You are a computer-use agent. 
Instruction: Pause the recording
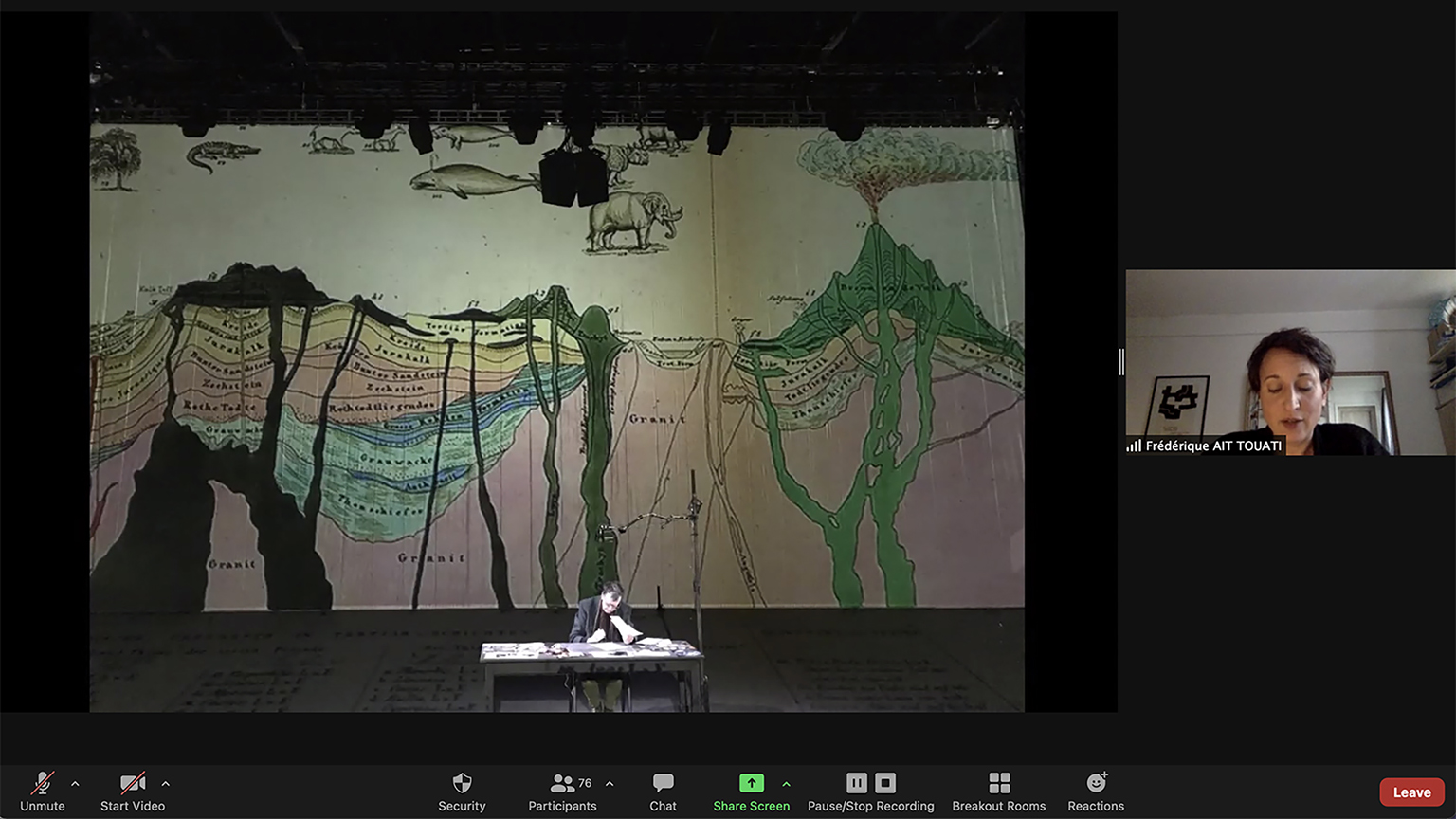pyautogui.click(x=857, y=783)
